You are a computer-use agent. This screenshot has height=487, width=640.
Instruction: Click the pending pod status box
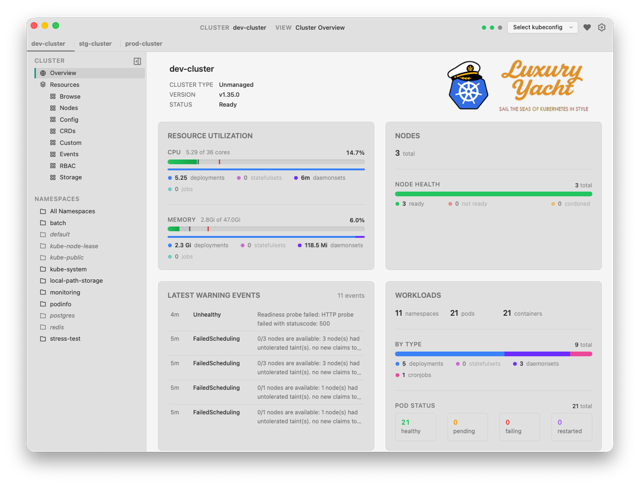(x=467, y=427)
